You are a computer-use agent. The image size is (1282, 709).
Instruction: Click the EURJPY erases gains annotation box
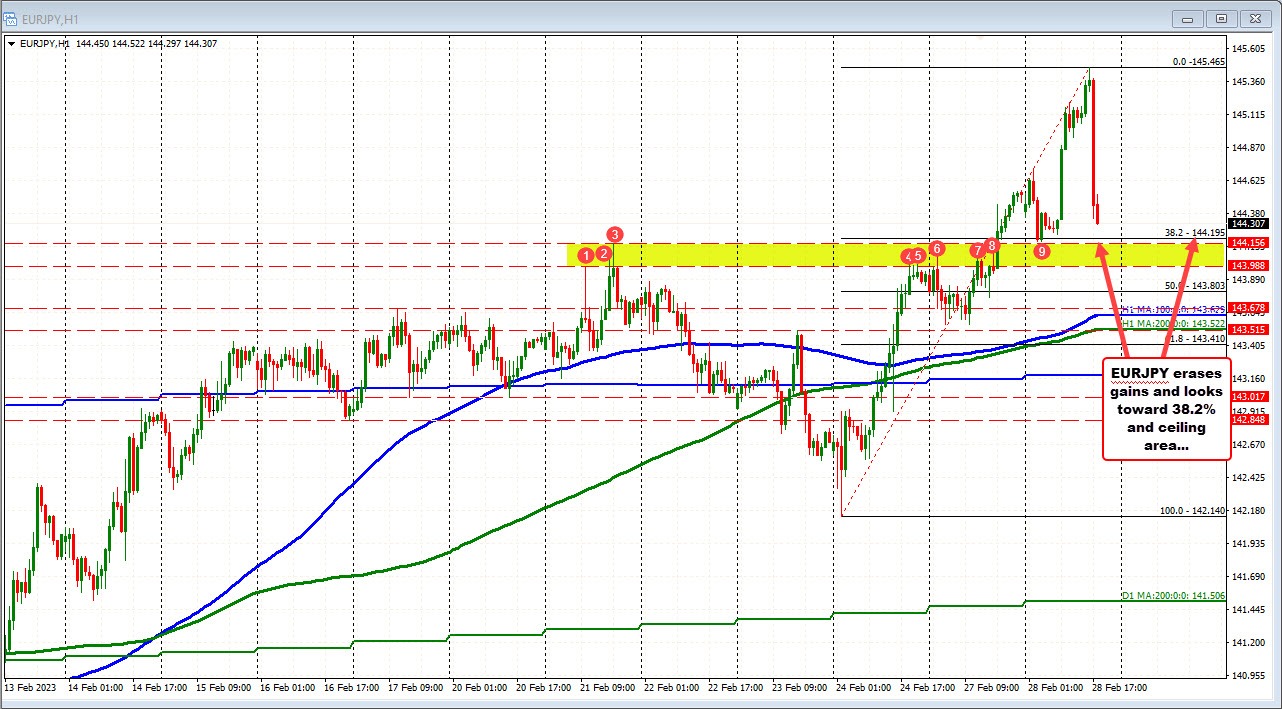pos(1166,406)
